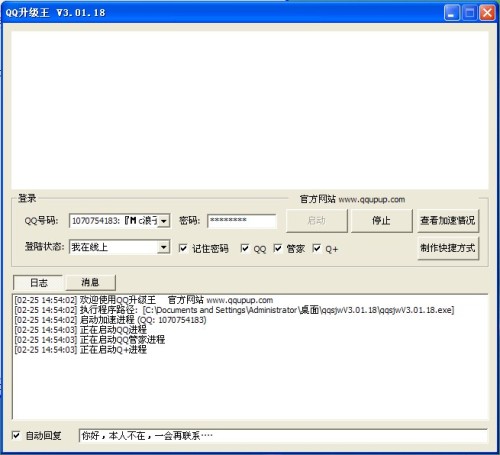Image resolution: width=500 pixels, height=455 pixels.
Task: Click the 停止 button
Action: [381, 221]
